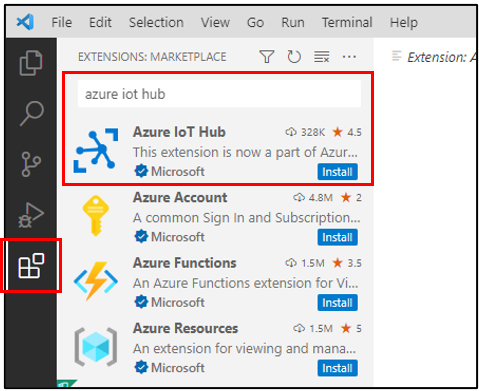Open the Search view in activity bar
The height and width of the screenshot is (391, 479).
click(x=31, y=113)
